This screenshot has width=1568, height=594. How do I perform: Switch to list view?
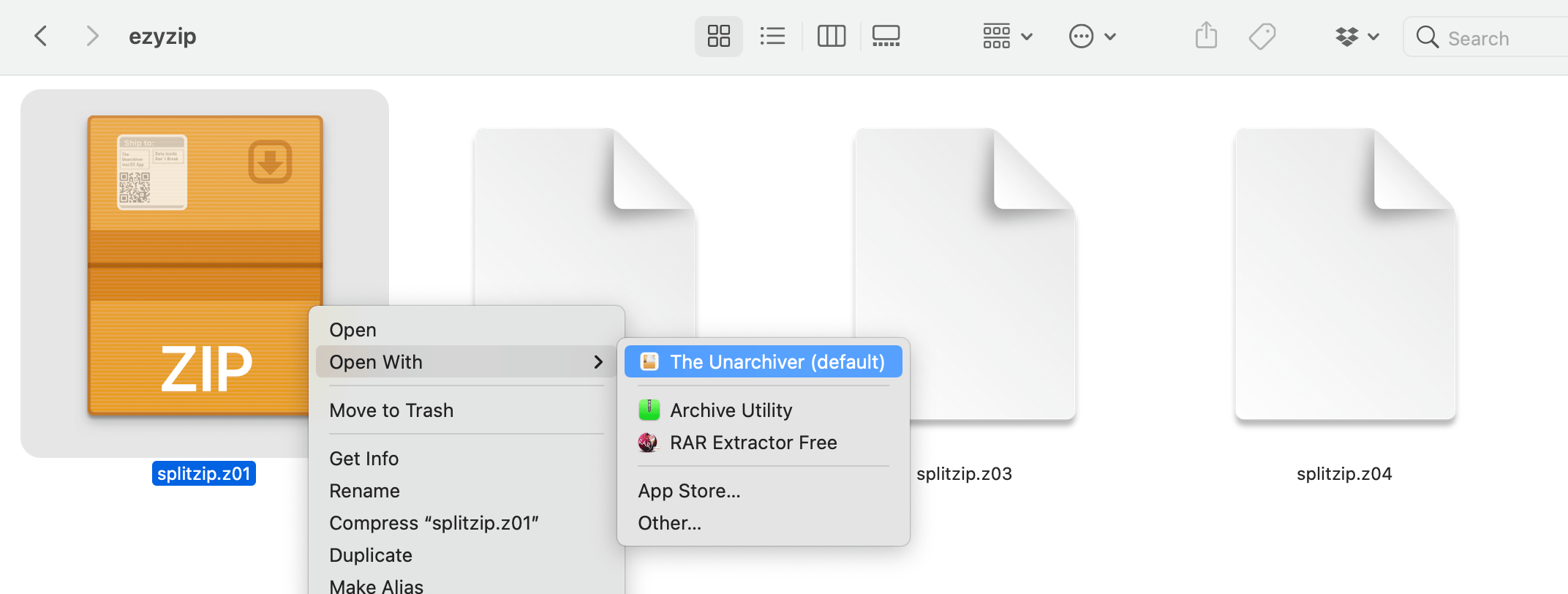pos(772,36)
